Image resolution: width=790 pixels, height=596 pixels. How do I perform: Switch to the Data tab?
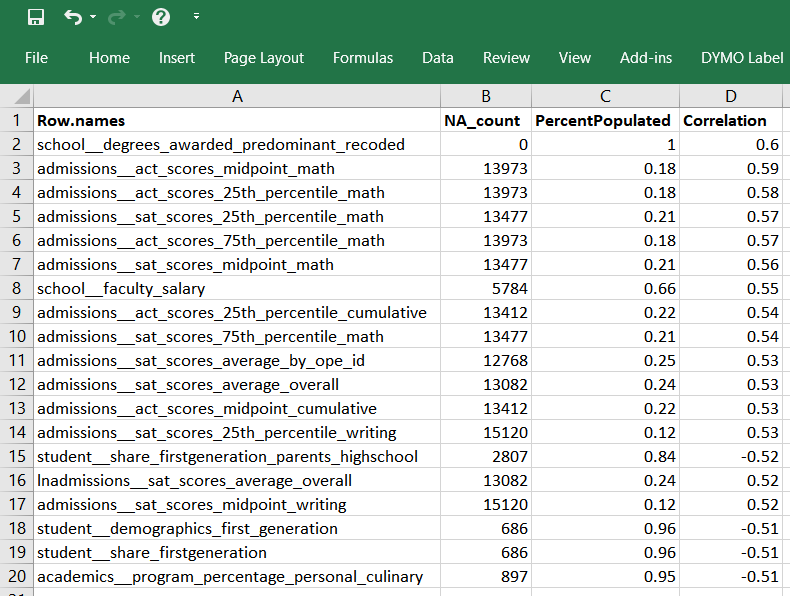(438, 58)
